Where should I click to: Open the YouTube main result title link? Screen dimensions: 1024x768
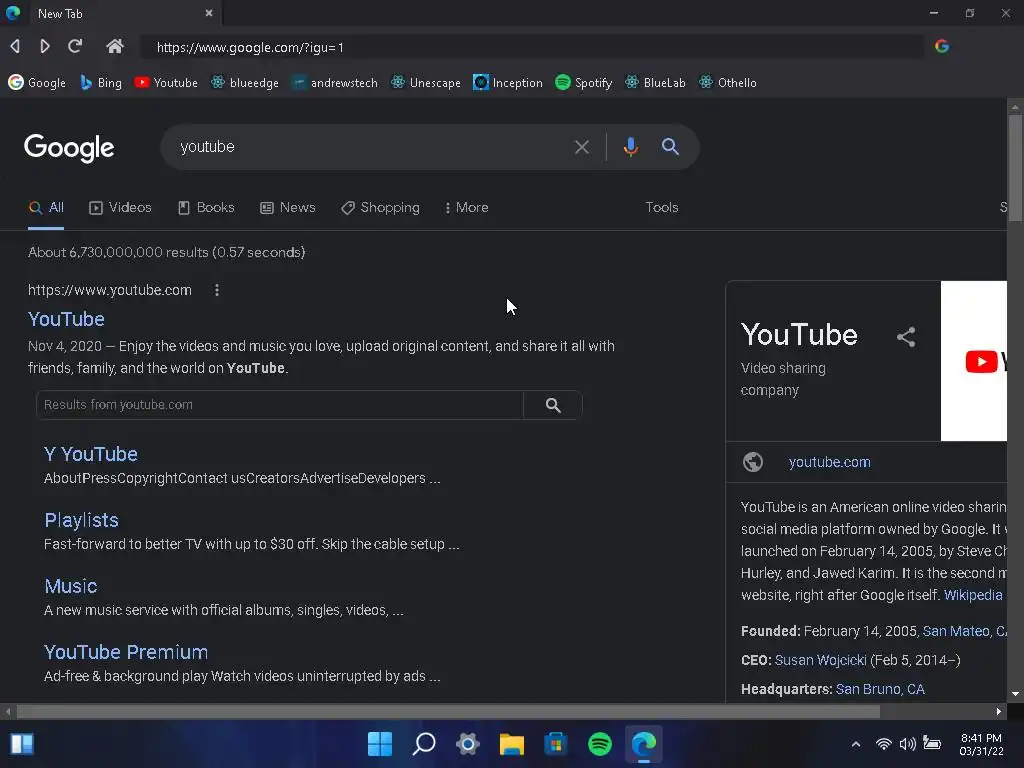click(67, 319)
